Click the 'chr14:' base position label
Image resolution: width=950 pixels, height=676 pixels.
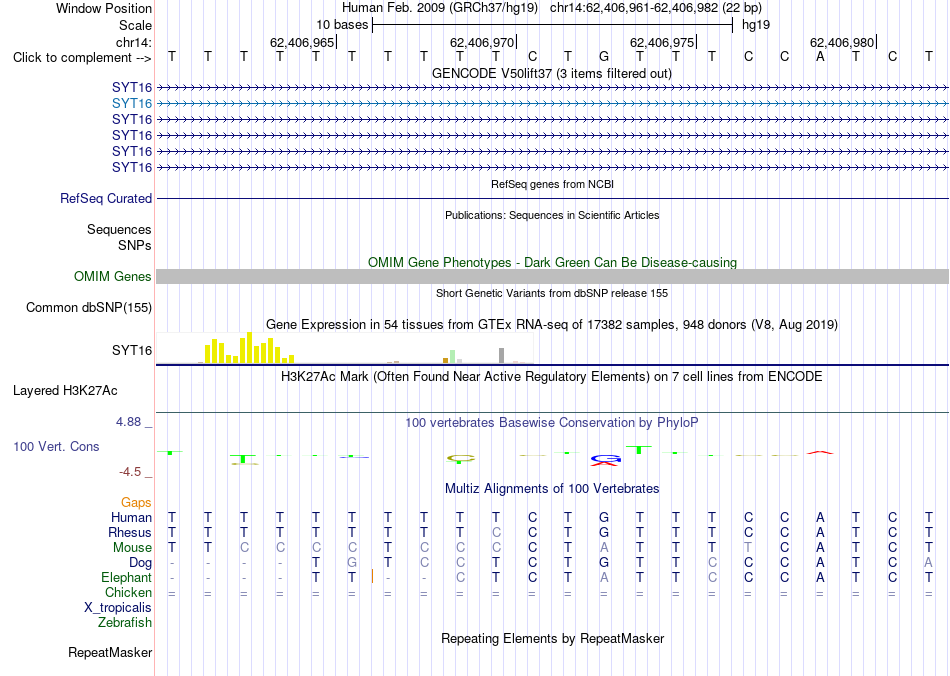click(x=134, y=42)
